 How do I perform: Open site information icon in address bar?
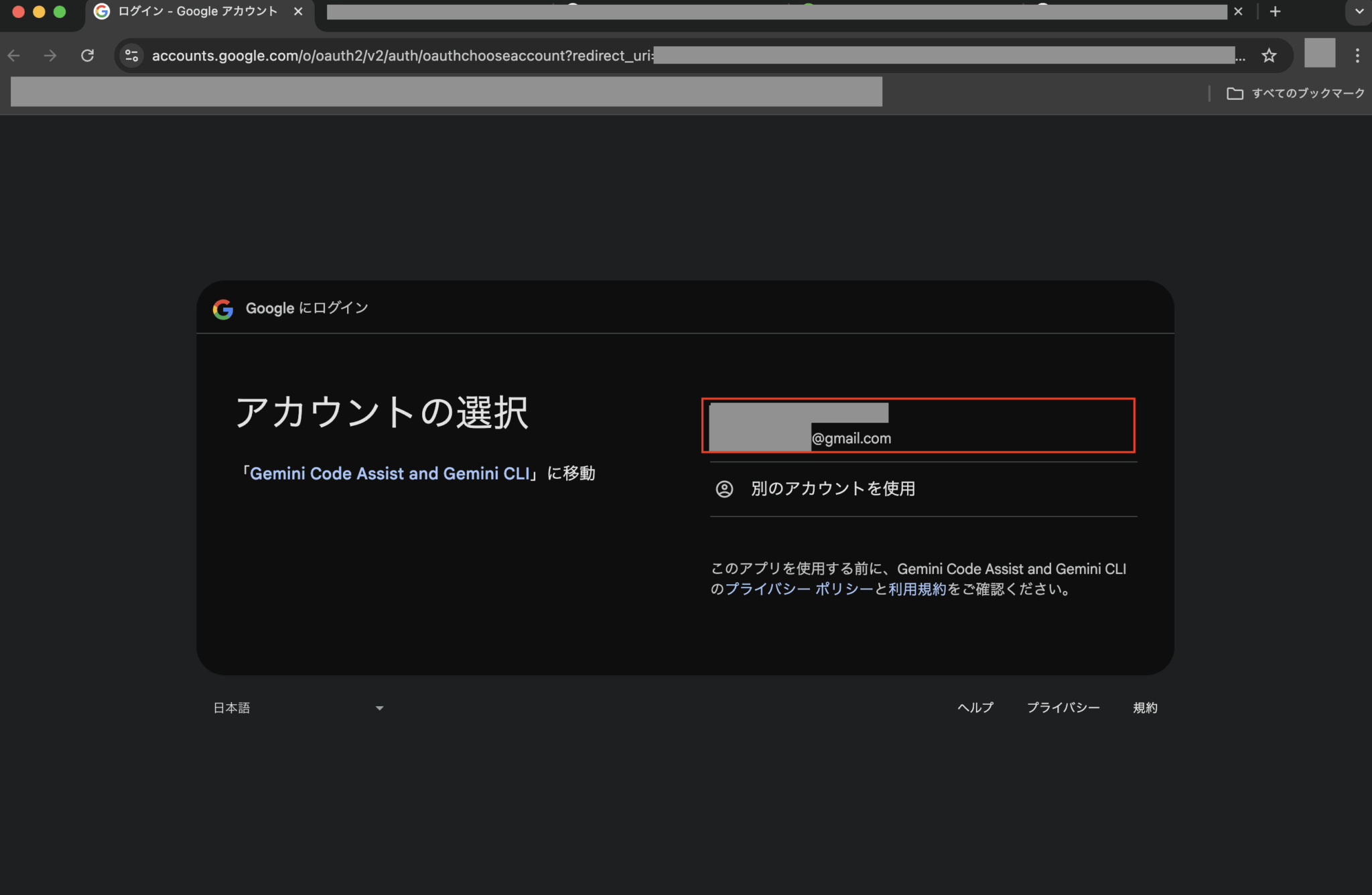[132, 56]
